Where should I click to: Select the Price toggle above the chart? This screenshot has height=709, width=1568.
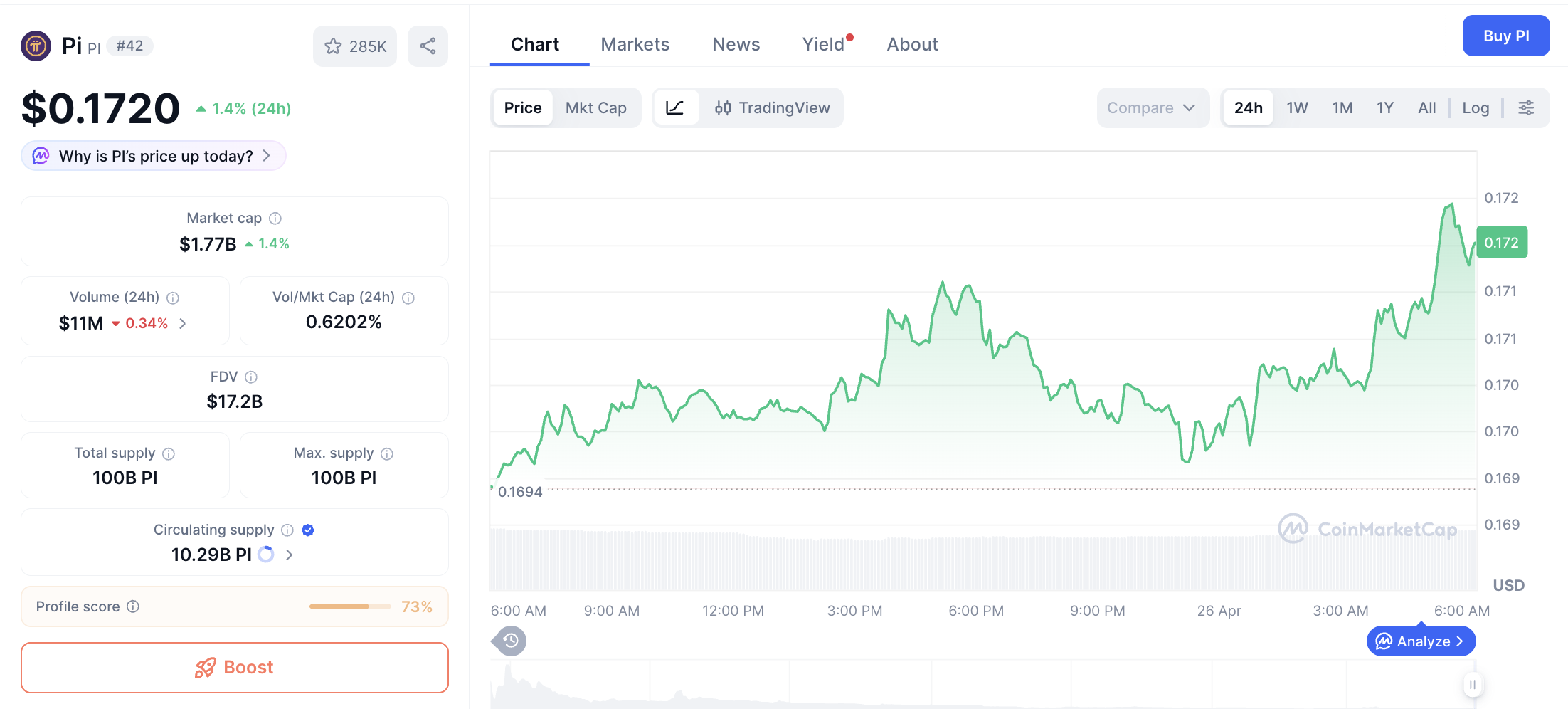[523, 107]
